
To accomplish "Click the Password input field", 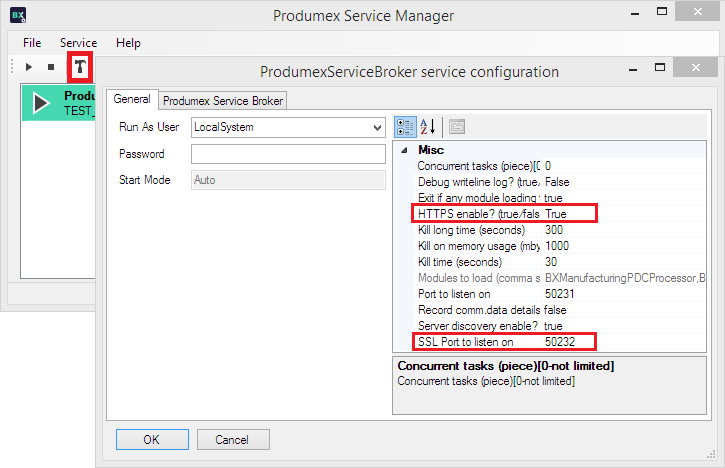I will coord(288,154).
